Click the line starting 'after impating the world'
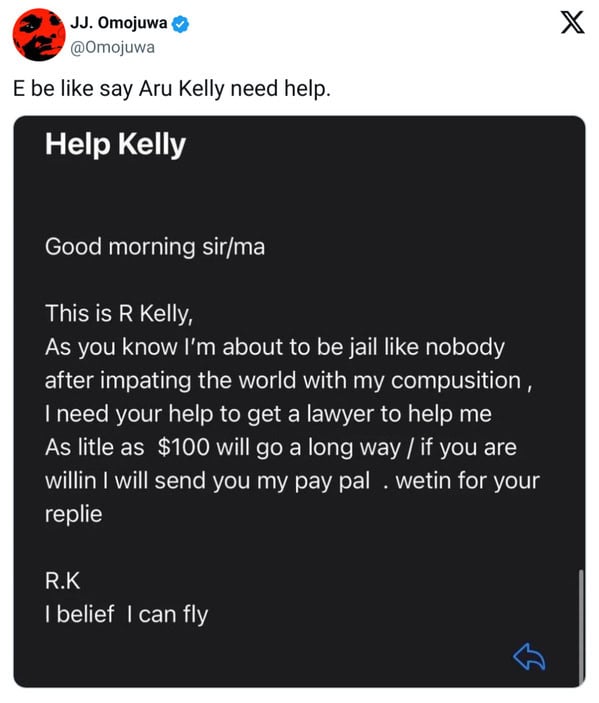This screenshot has width=599, height=703. 288,381
